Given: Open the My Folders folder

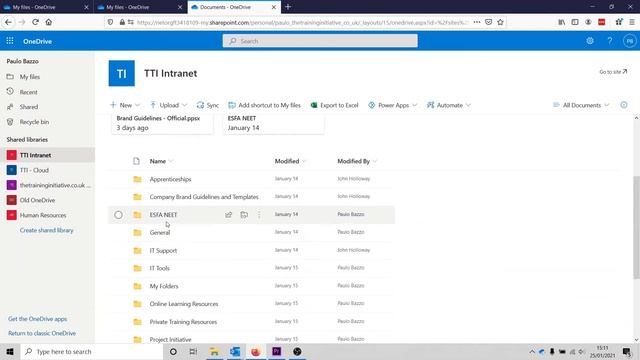Looking at the screenshot, I should (164, 286).
